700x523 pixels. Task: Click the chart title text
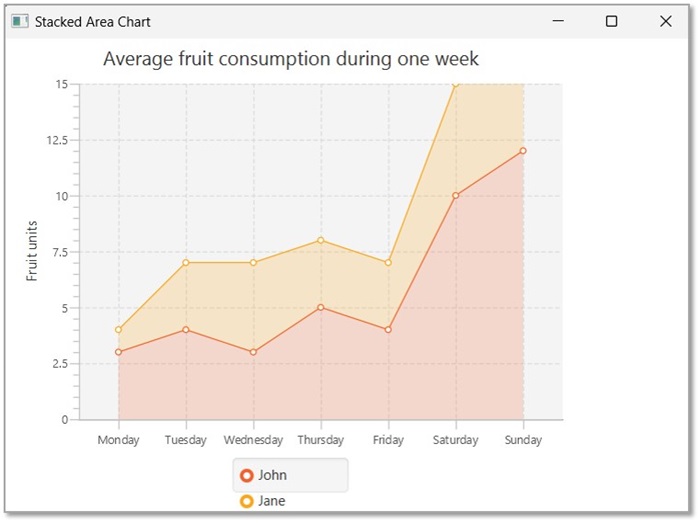[291, 60]
